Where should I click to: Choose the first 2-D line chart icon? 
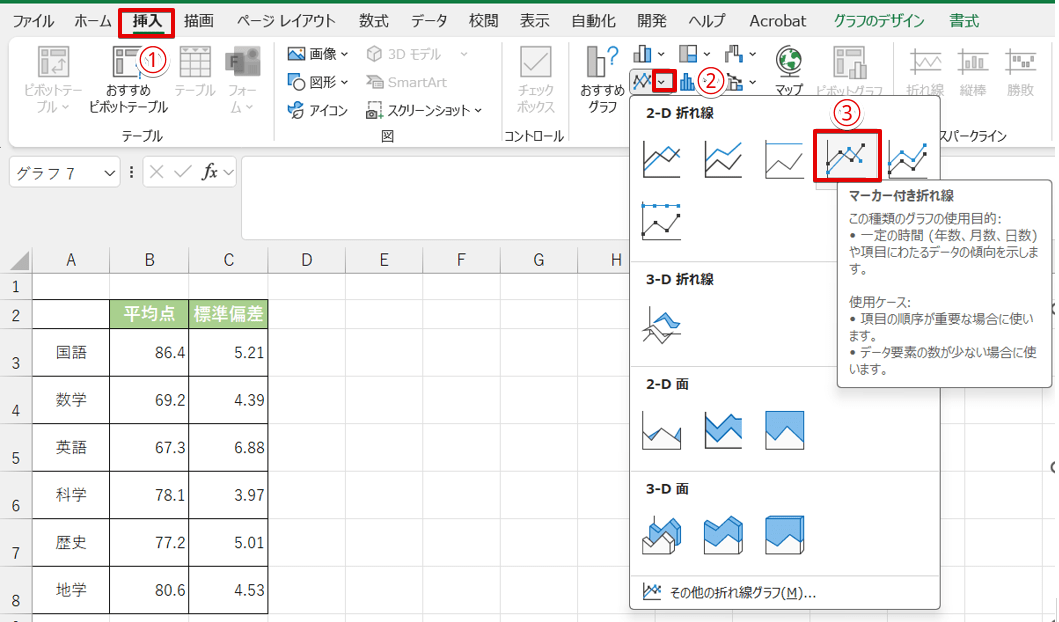coord(661,158)
